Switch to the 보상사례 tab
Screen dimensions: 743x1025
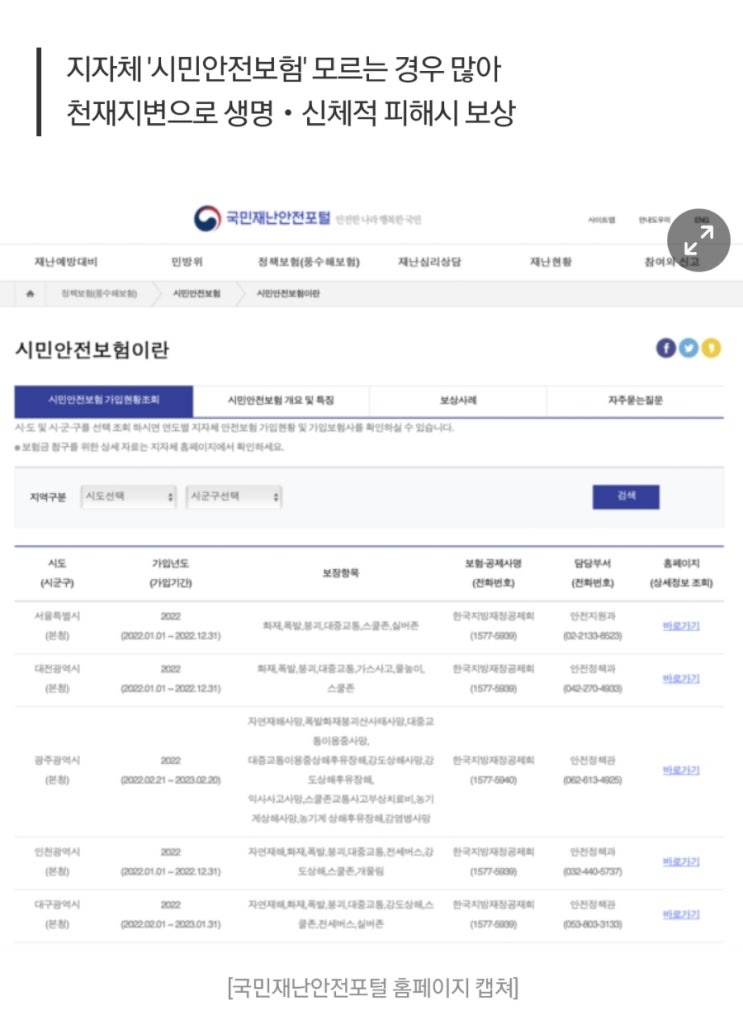[x=458, y=401]
